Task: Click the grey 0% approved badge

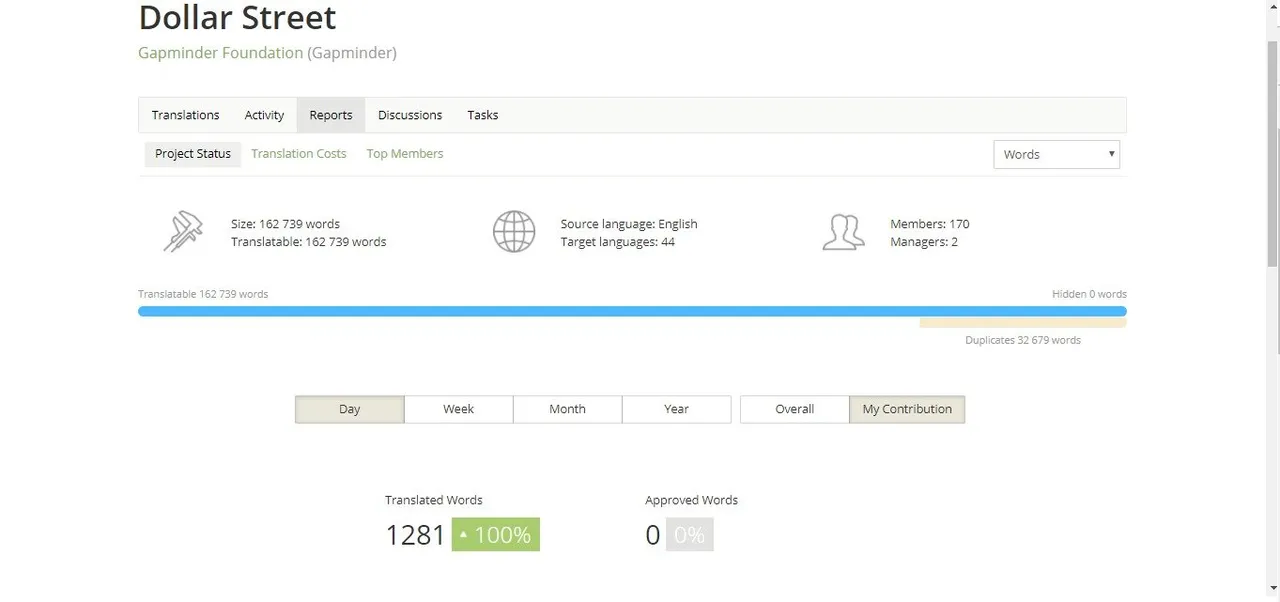Action: point(690,535)
